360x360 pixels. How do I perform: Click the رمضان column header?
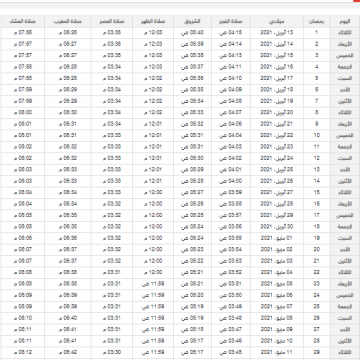317,21
